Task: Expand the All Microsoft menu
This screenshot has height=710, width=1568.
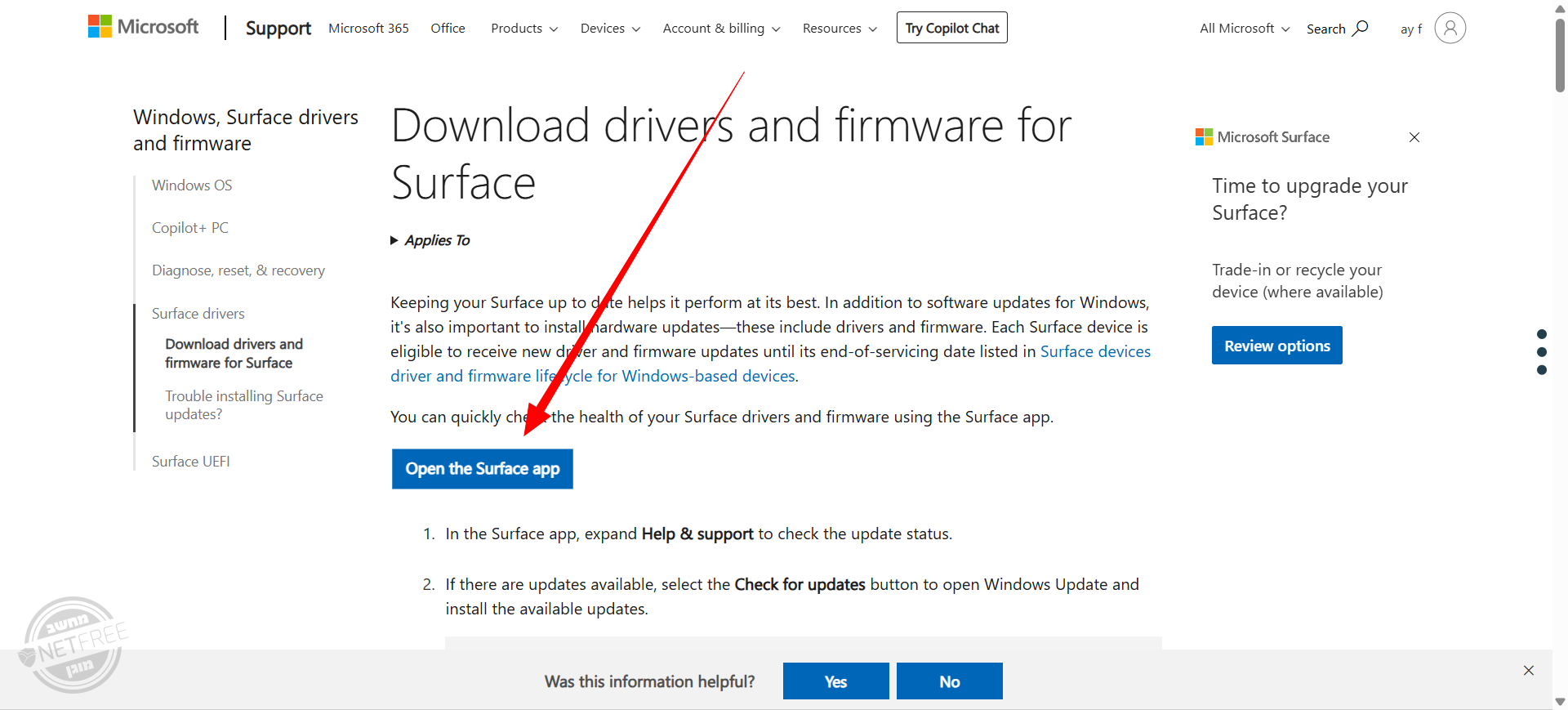Action: (1244, 29)
